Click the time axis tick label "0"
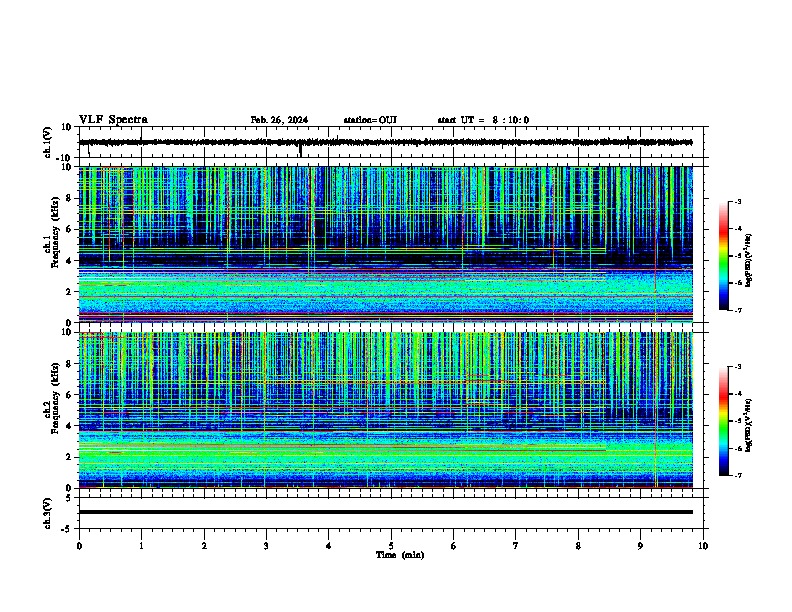 [x=79, y=546]
